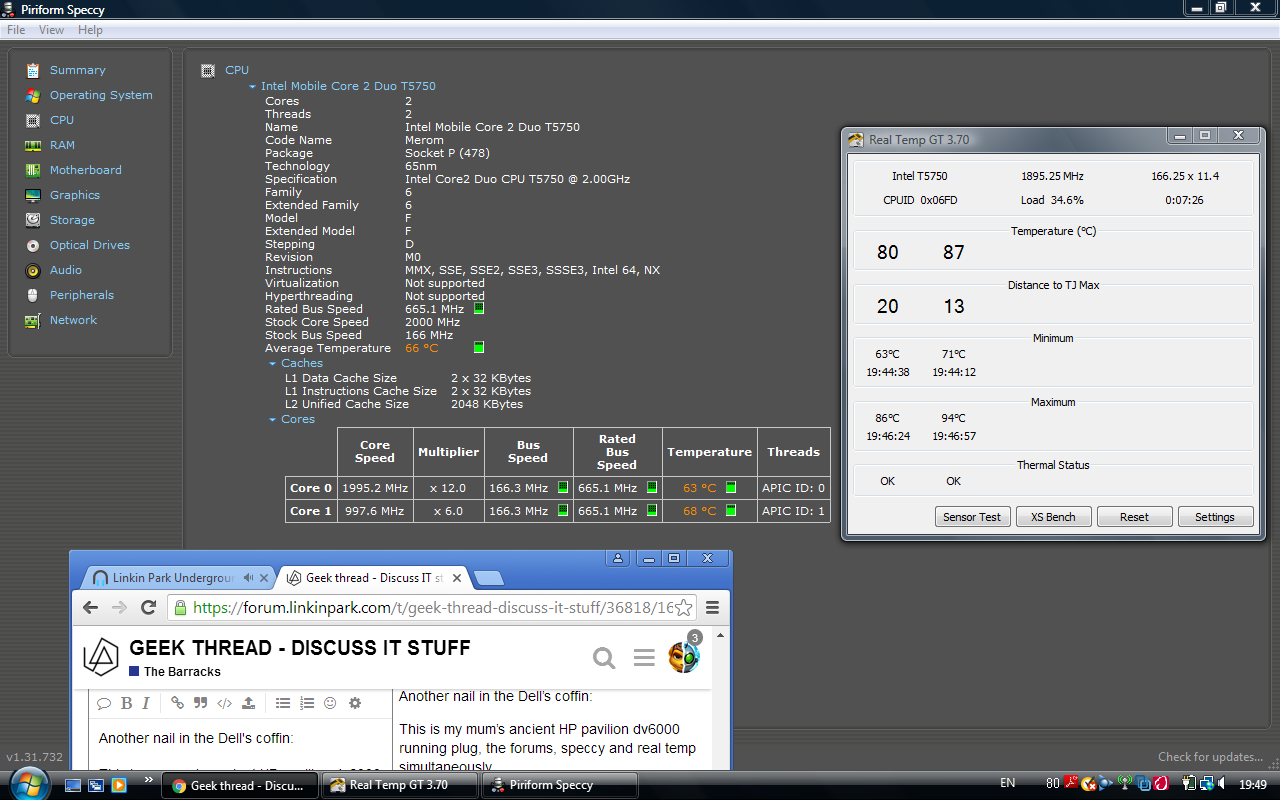Open user avatar with notification badge
Viewport: 1280px width, 800px height.
tap(684, 656)
